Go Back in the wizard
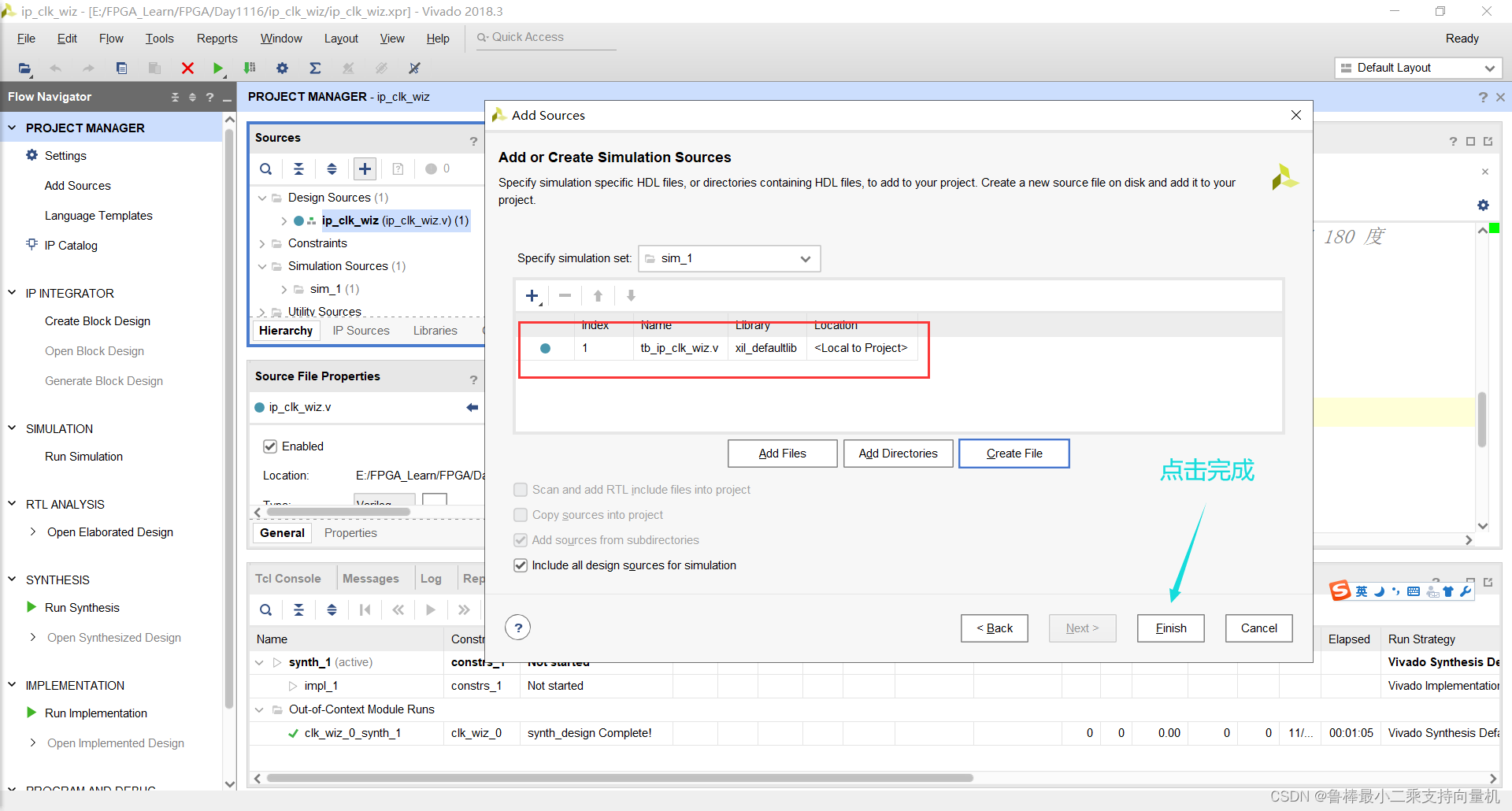 994,628
